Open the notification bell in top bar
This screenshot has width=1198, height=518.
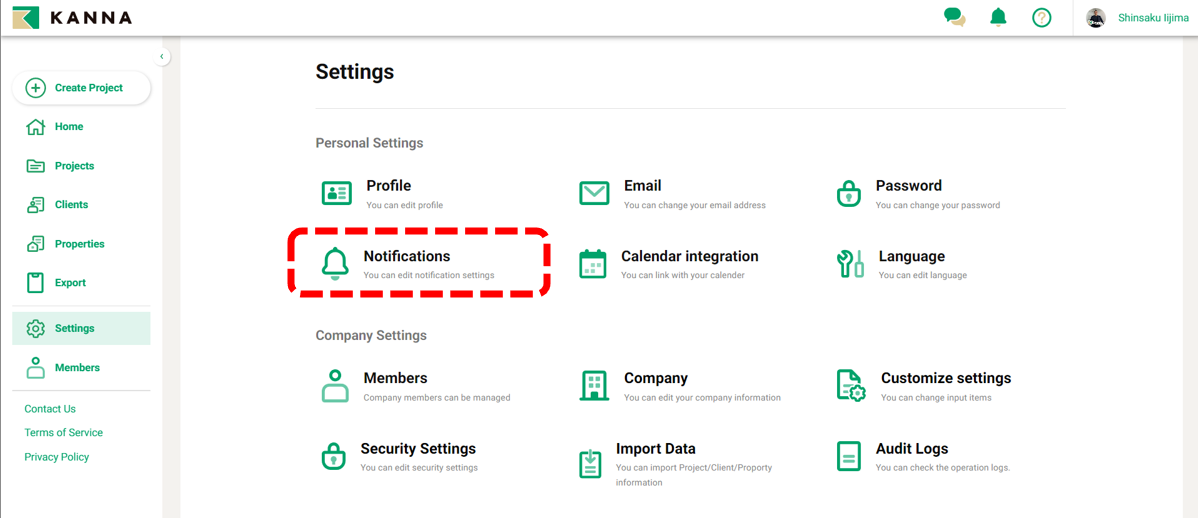[998, 17]
